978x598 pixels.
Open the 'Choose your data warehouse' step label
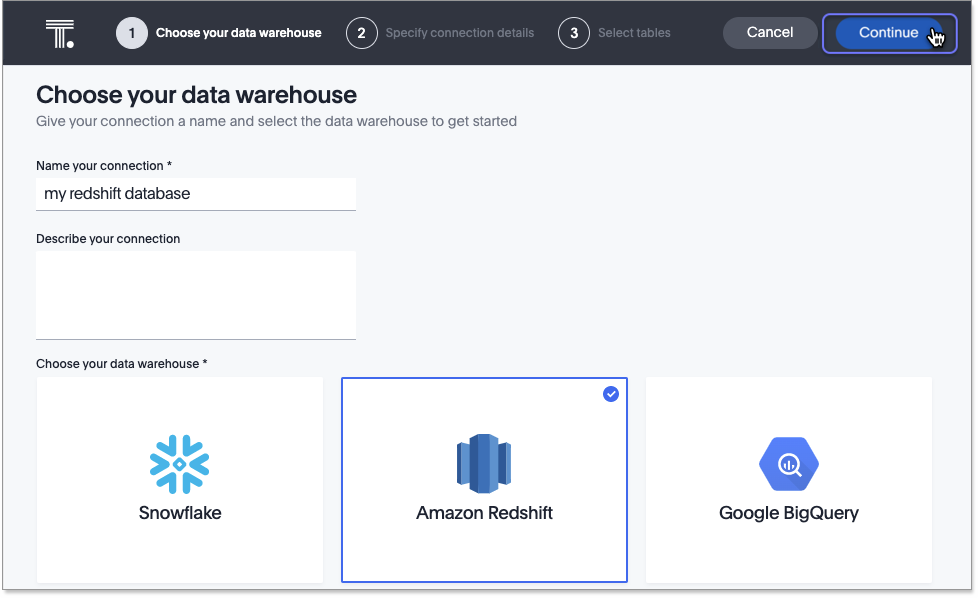[239, 33]
